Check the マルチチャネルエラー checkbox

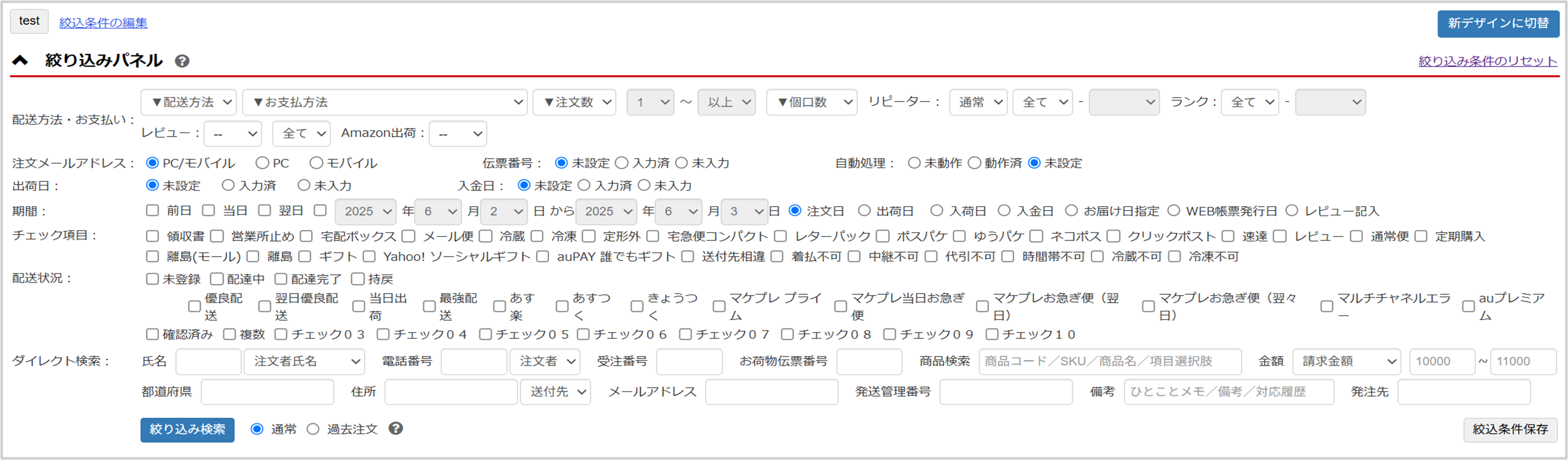click(x=1326, y=306)
